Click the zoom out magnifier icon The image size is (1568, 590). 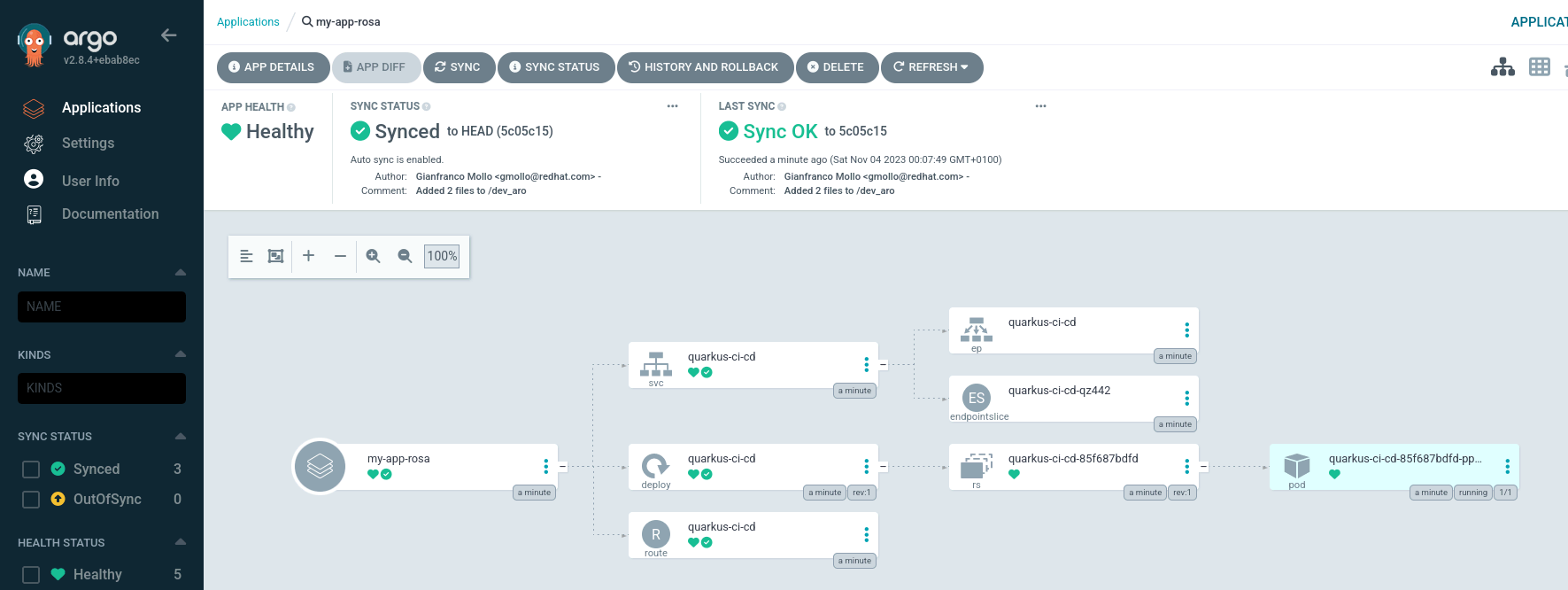point(405,256)
